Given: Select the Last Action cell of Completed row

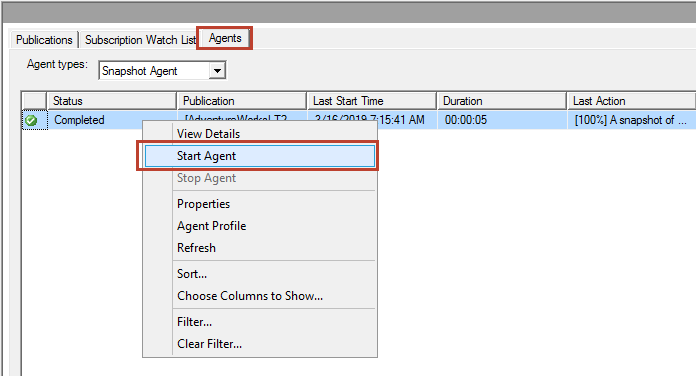Looking at the screenshot, I should tap(631, 120).
